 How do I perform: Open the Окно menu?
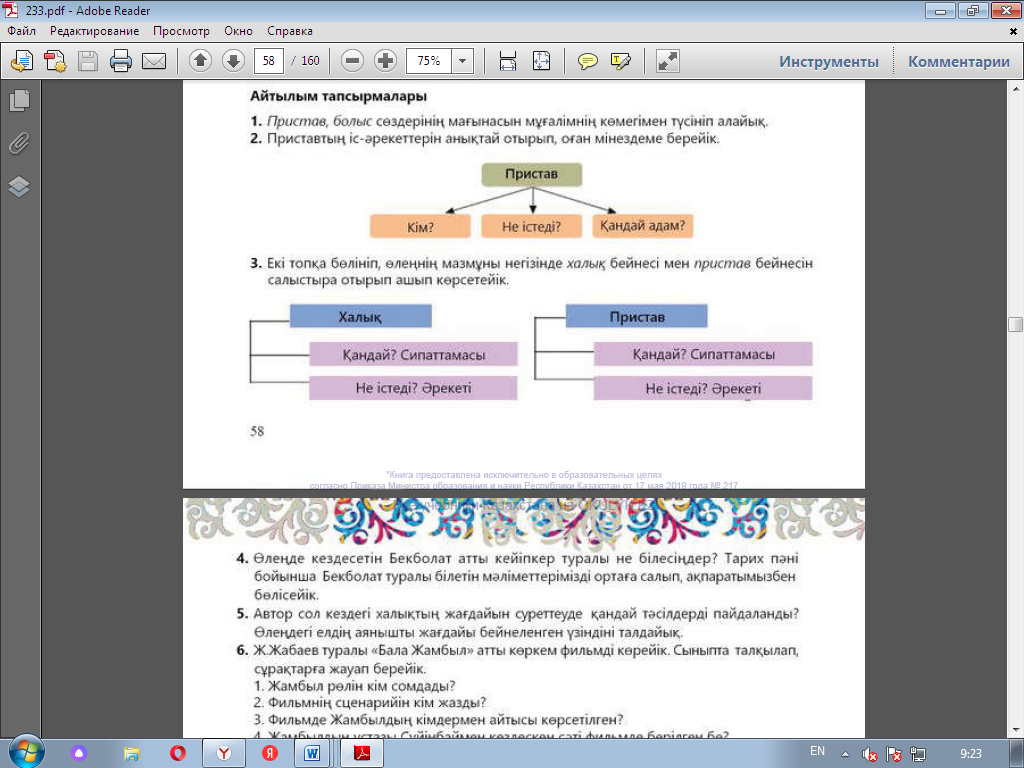coord(238,31)
